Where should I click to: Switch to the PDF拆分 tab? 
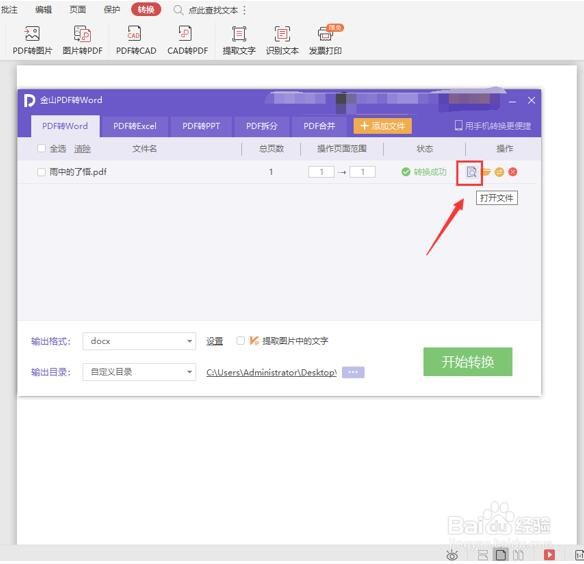(262, 126)
